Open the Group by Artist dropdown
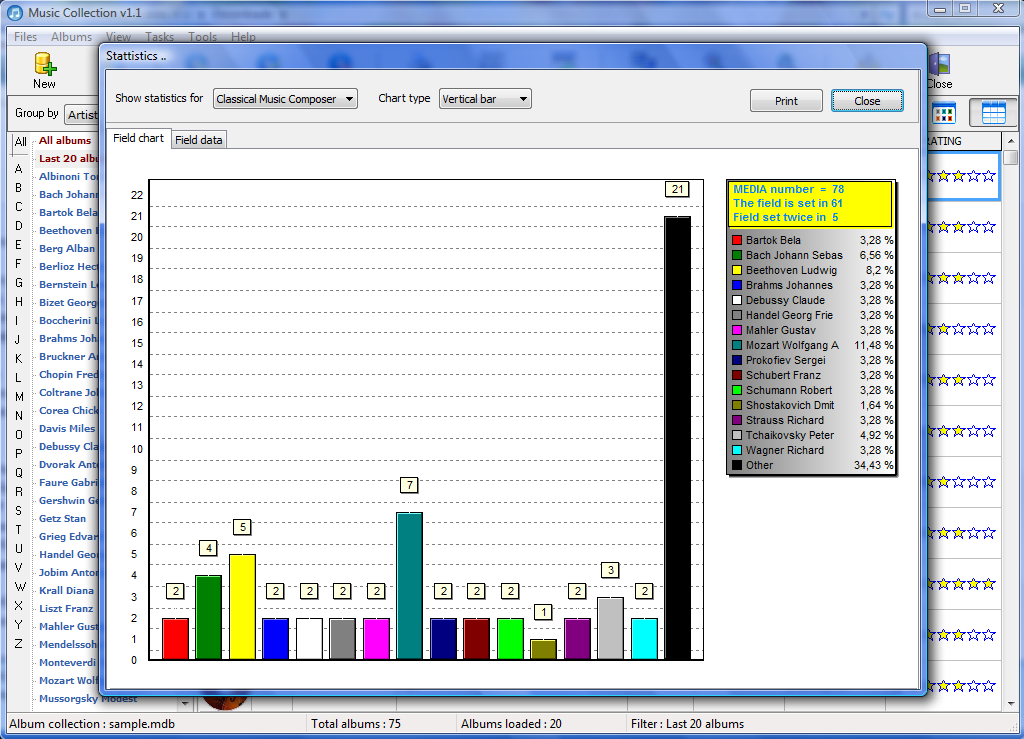Screen dimensions: 1024x739 tap(82, 115)
